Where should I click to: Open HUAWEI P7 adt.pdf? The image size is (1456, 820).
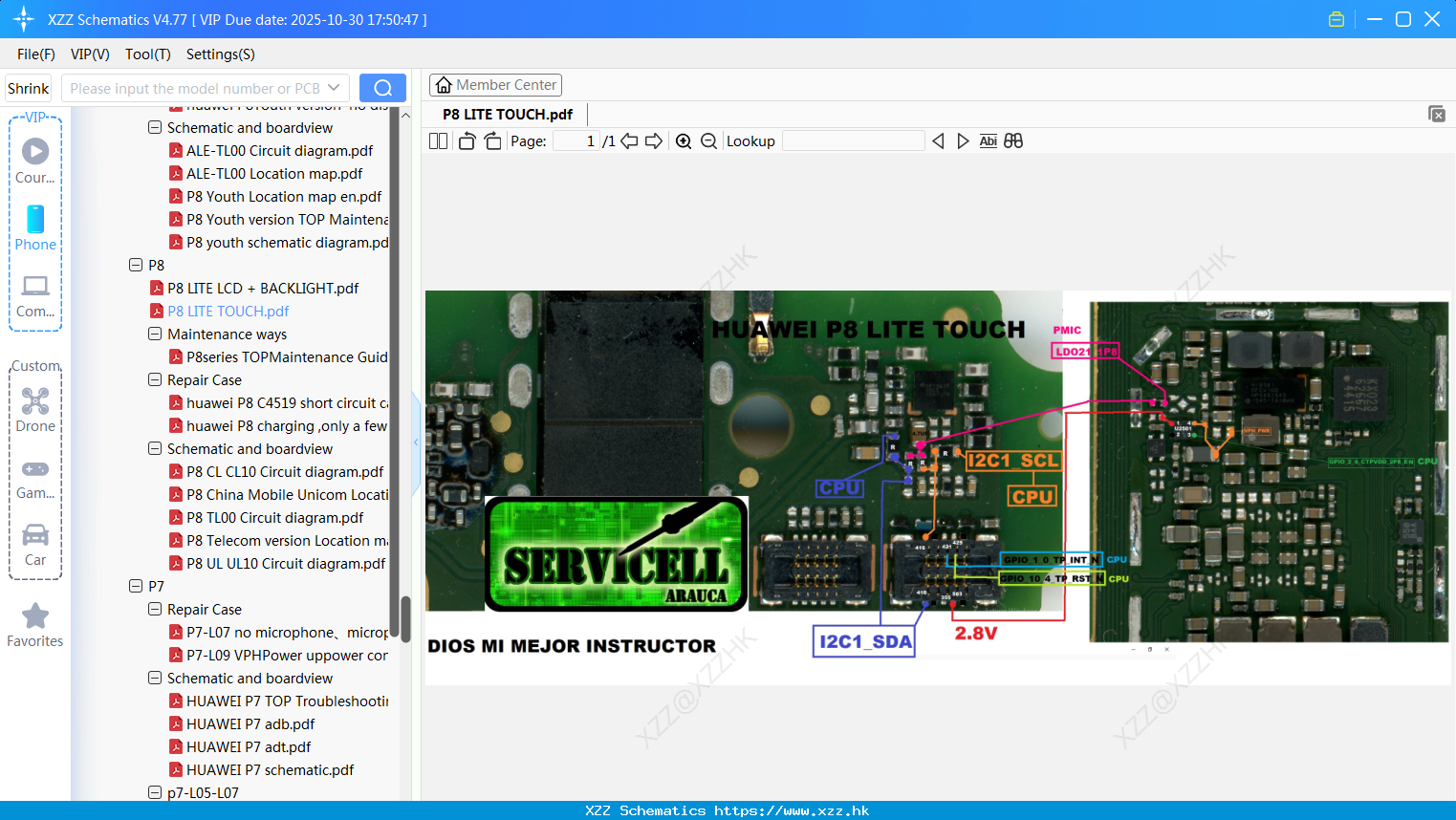(249, 746)
